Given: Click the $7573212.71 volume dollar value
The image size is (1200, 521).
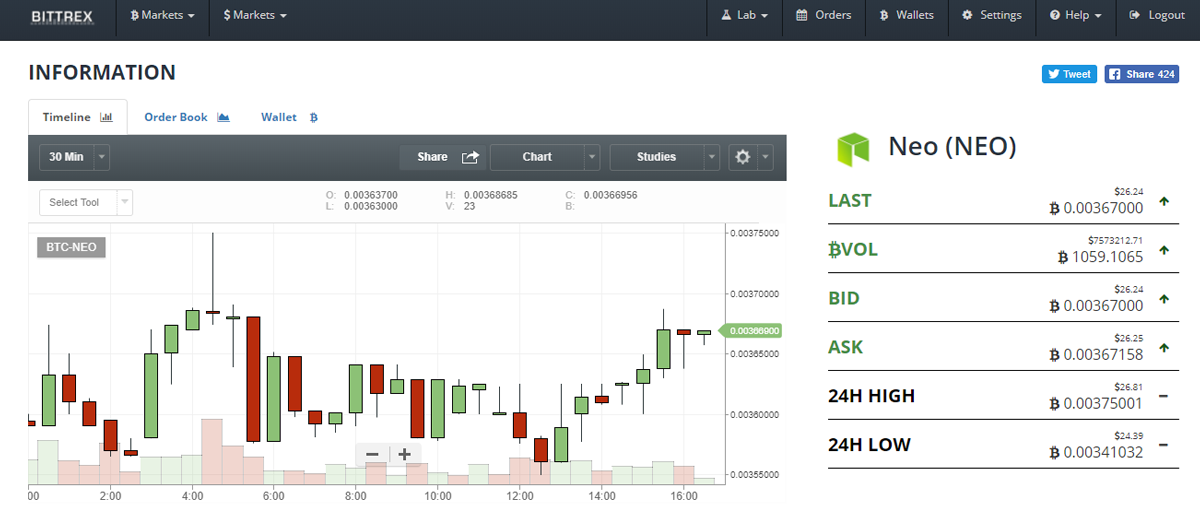Looking at the screenshot, I should tap(1114, 240).
